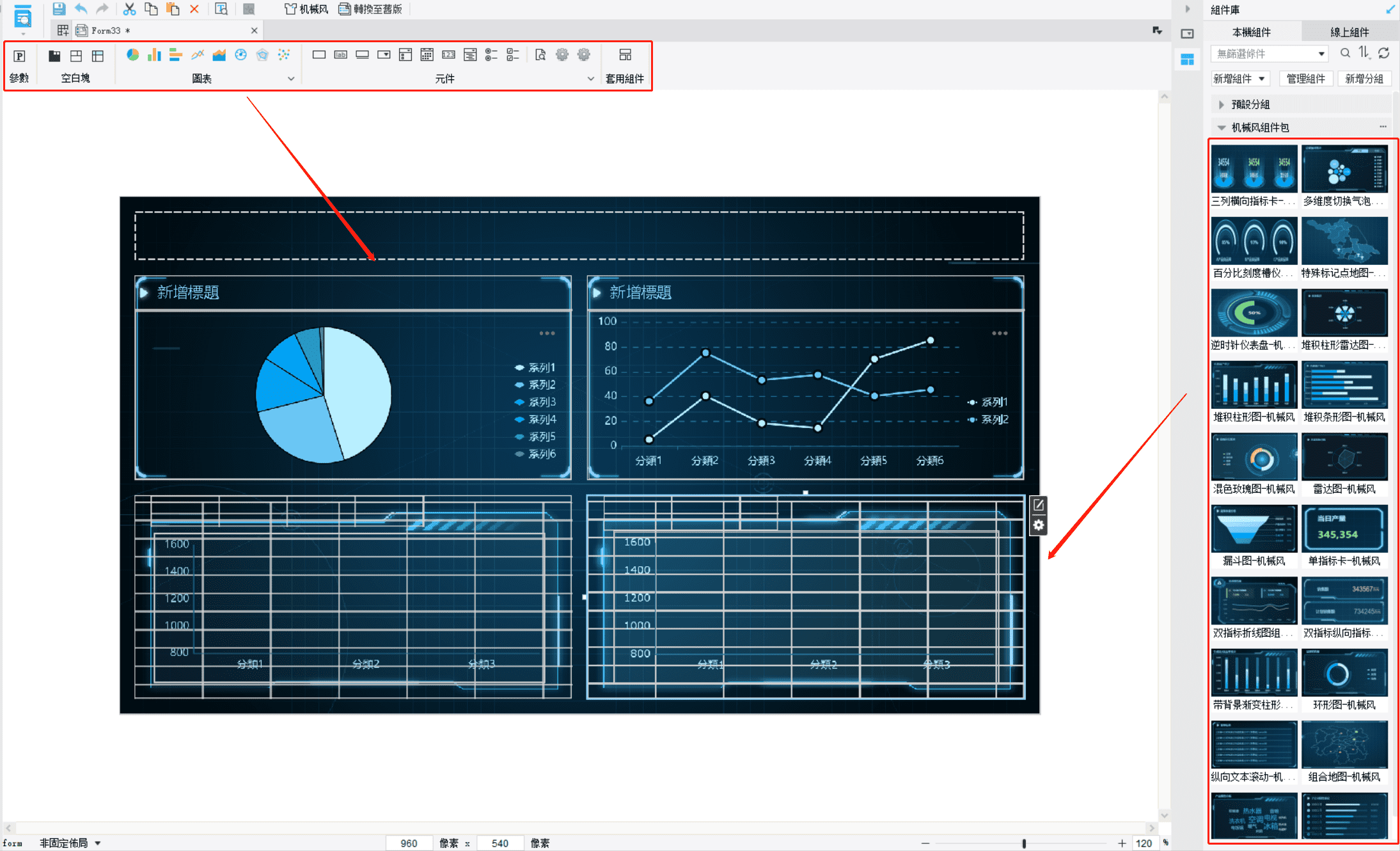The height and width of the screenshot is (851, 1400).
Task: Click the format painter/preview T icon
Action: (x=221, y=9)
